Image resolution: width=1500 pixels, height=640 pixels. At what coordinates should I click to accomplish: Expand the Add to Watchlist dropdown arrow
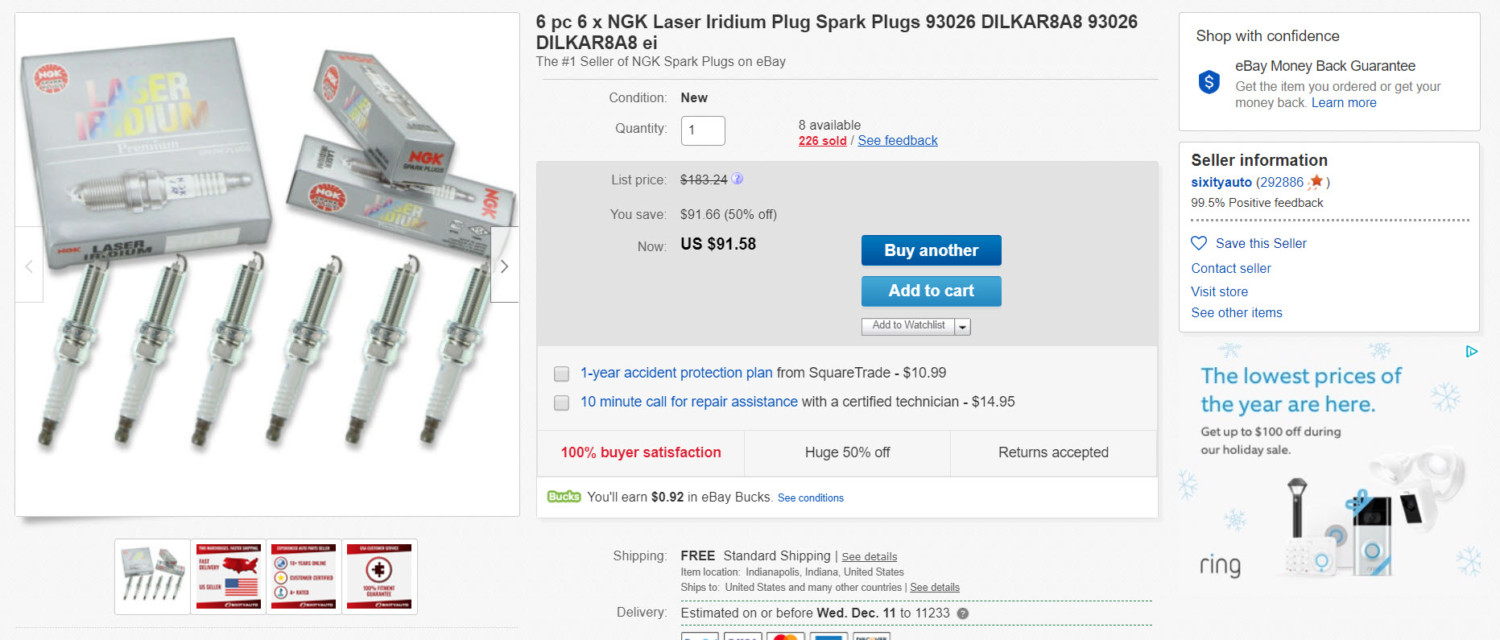tap(962, 326)
